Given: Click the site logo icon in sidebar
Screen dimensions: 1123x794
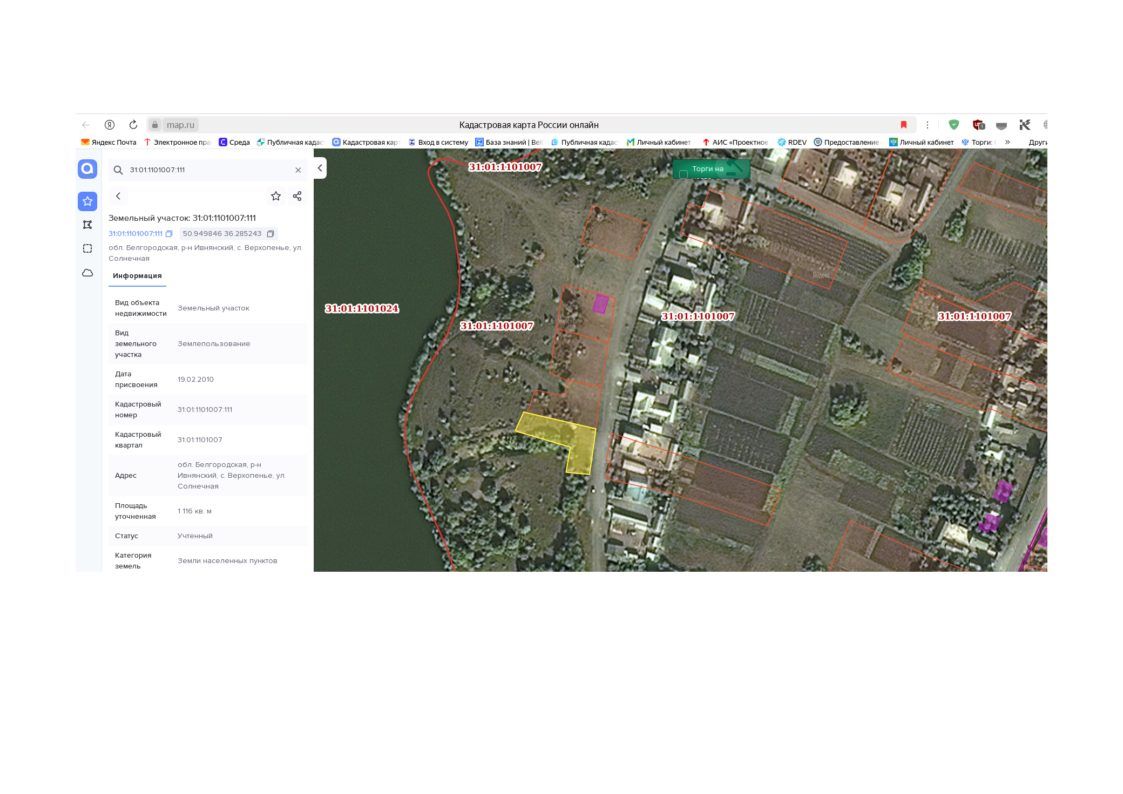Looking at the screenshot, I should pyautogui.click(x=87, y=169).
